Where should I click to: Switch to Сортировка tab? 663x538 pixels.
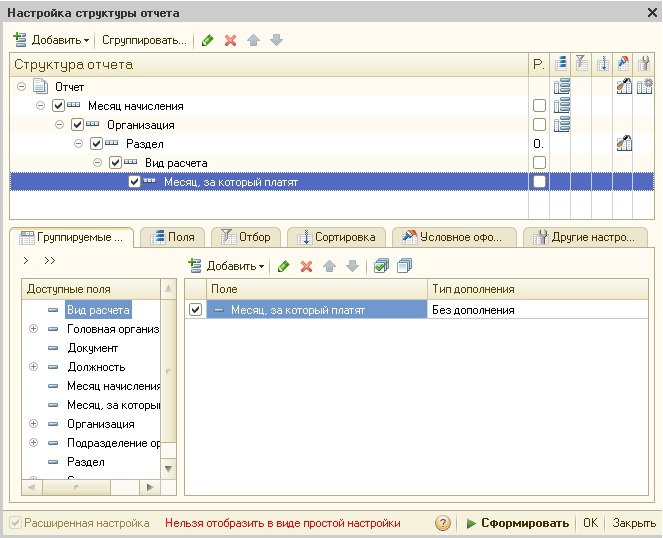(337, 237)
